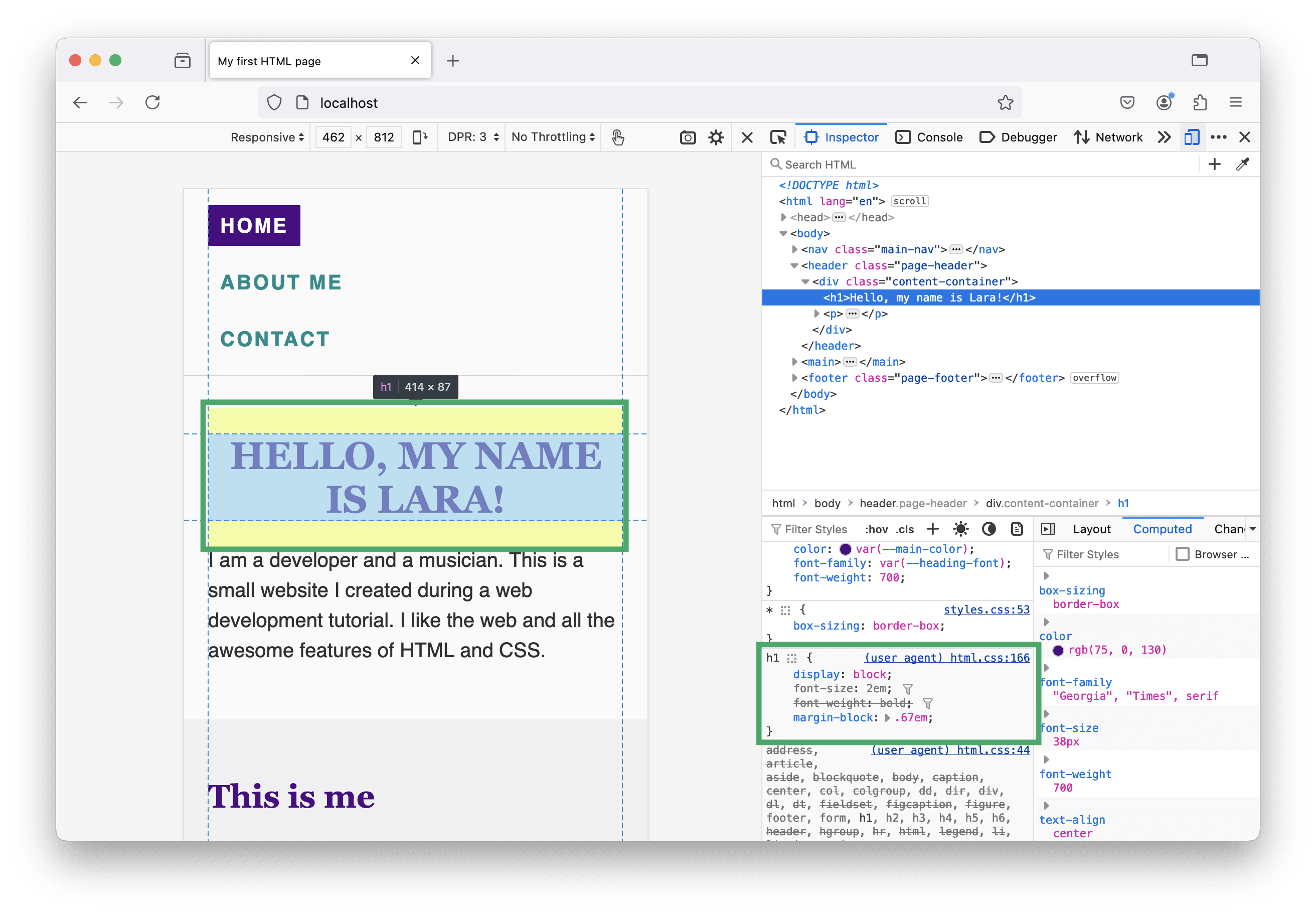Enable touch simulation

point(617,137)
